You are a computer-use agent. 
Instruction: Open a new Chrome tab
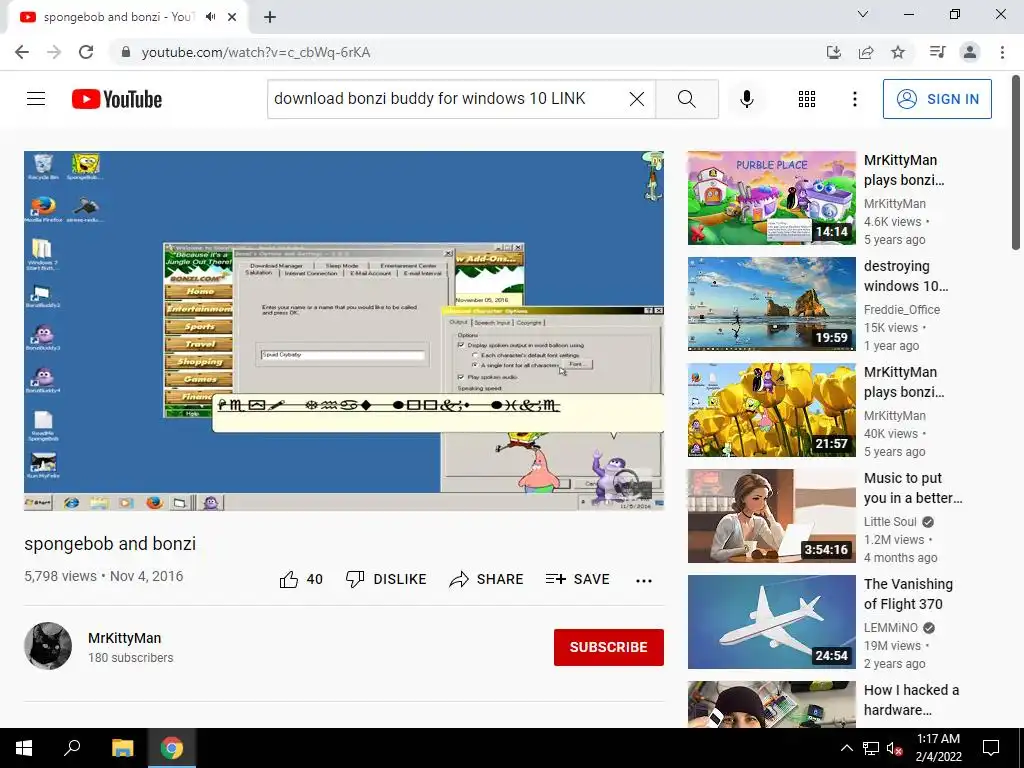[270, 17]
